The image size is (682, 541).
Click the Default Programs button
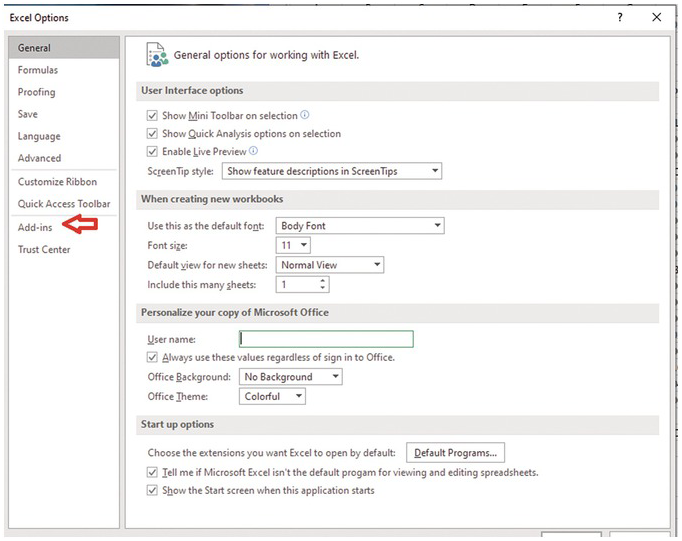pyautogui.click(x=455, y=453)
